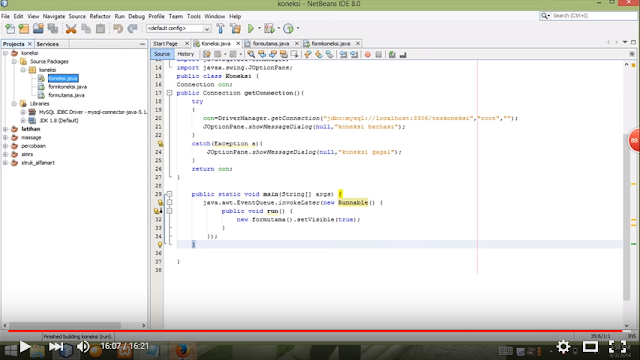640x360 pixels.
Task: Switch to the formkoneksi.java tab
Action: tap(330, 44)
